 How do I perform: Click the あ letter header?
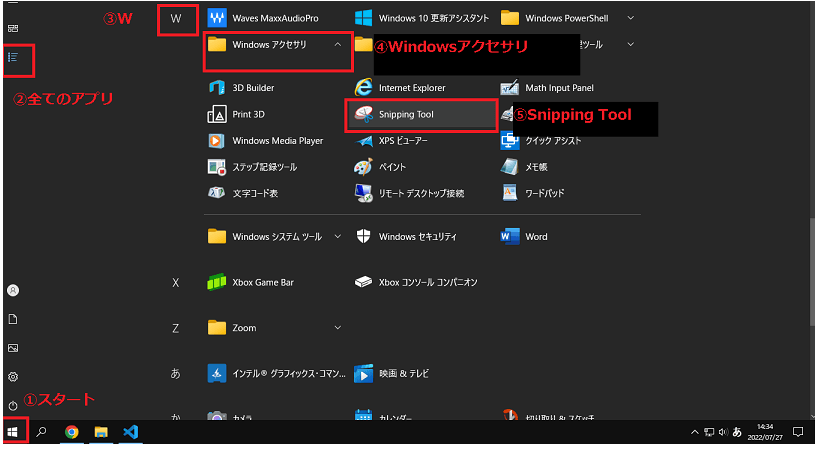tap(176, 374)
